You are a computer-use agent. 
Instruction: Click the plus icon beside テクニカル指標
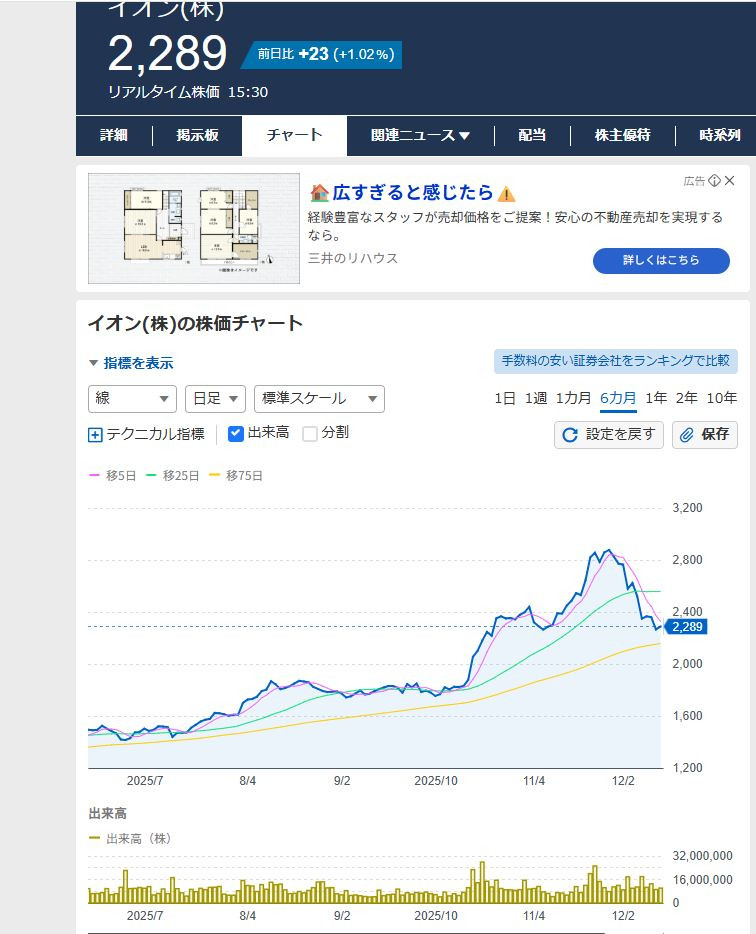tap(95, 435)
